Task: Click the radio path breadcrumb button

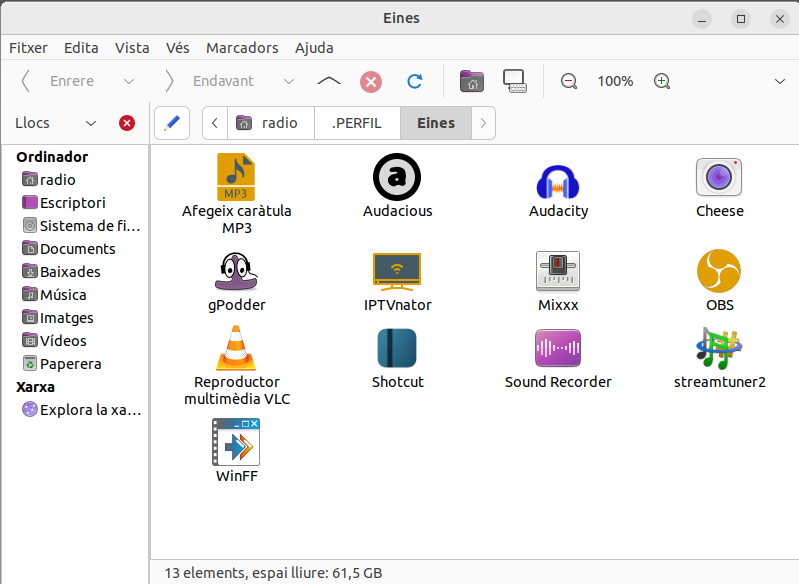Action: [269, 123]
